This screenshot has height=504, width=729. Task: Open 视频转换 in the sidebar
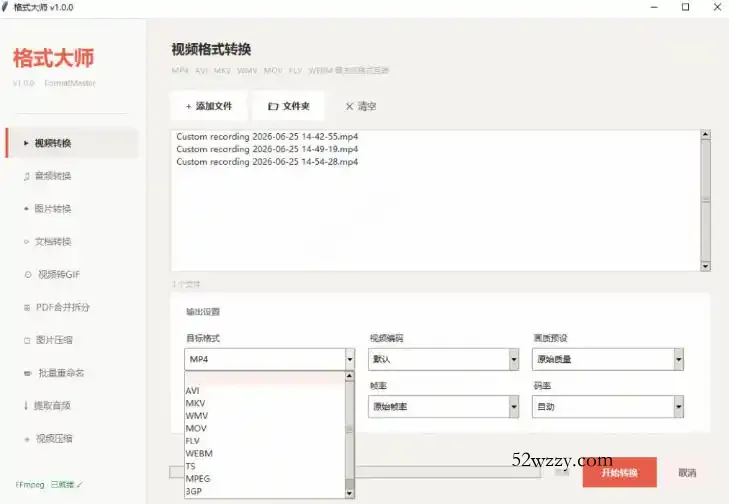pos(72,143)
